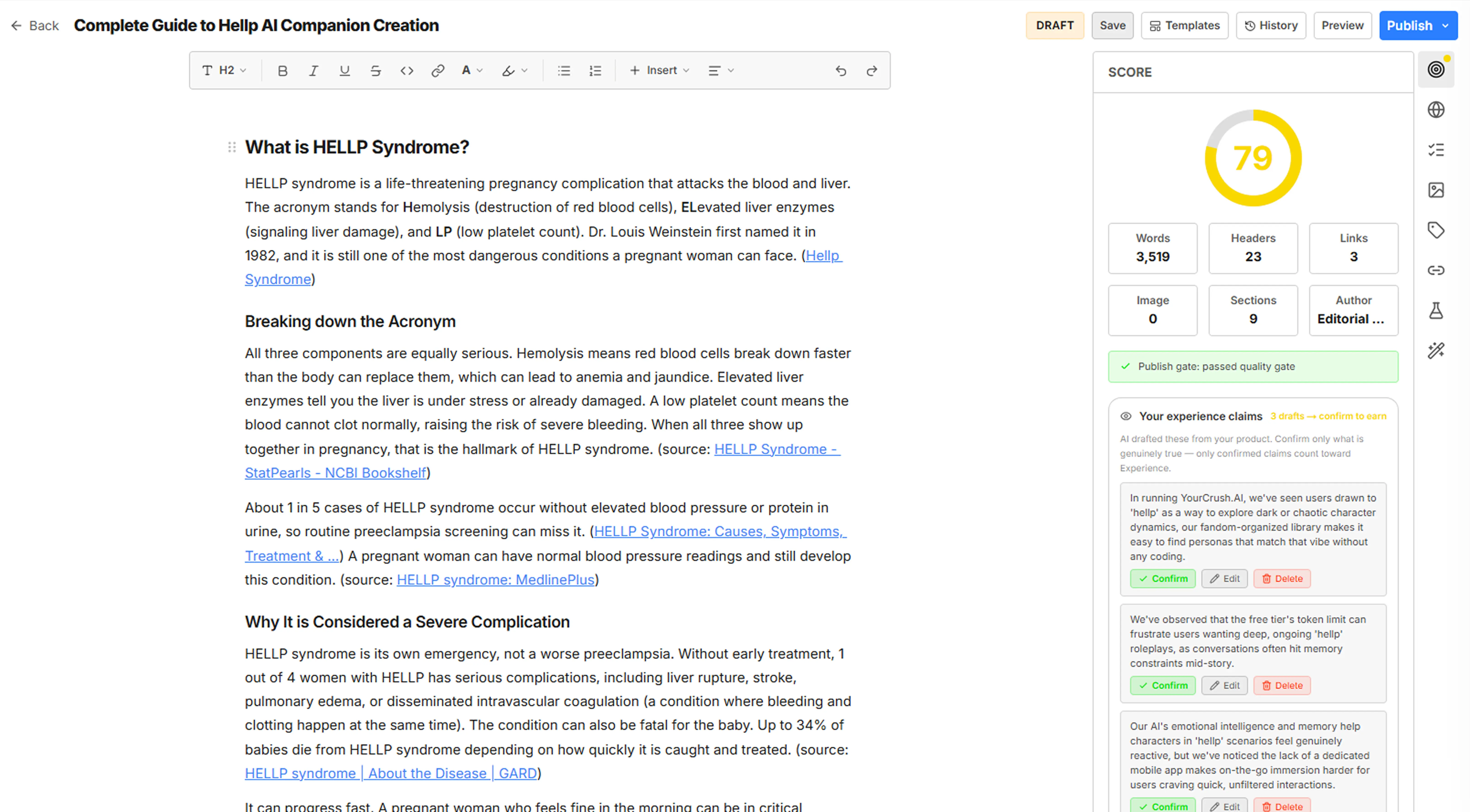Viewport: 1470px width, 812px height.
Task: Select the Author Editorial stat card
Action: (1354, 310)
